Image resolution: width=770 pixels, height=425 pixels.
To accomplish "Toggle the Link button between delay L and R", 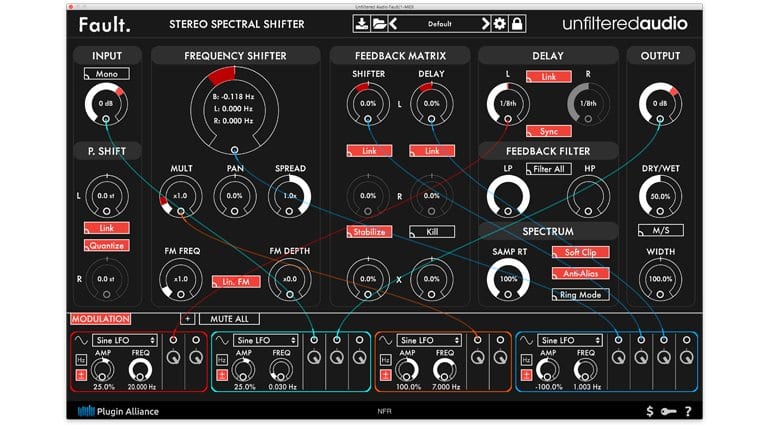I will (549, 77).
